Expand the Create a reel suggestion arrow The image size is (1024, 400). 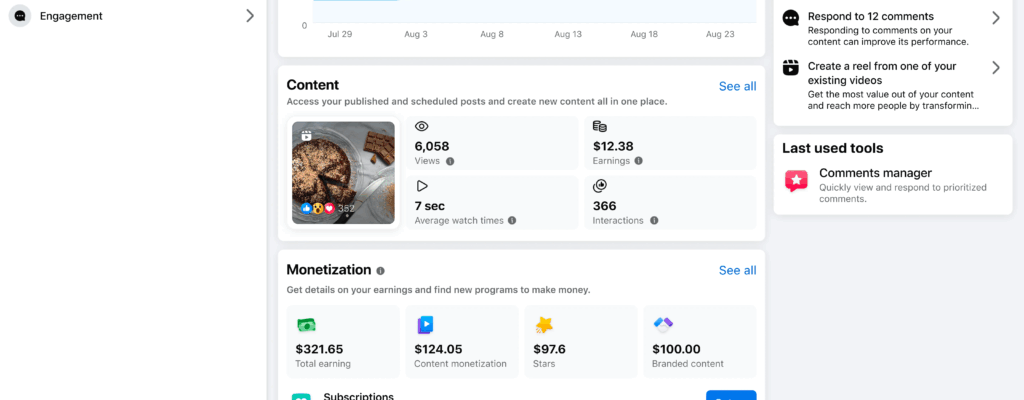(x=995, y=68)
